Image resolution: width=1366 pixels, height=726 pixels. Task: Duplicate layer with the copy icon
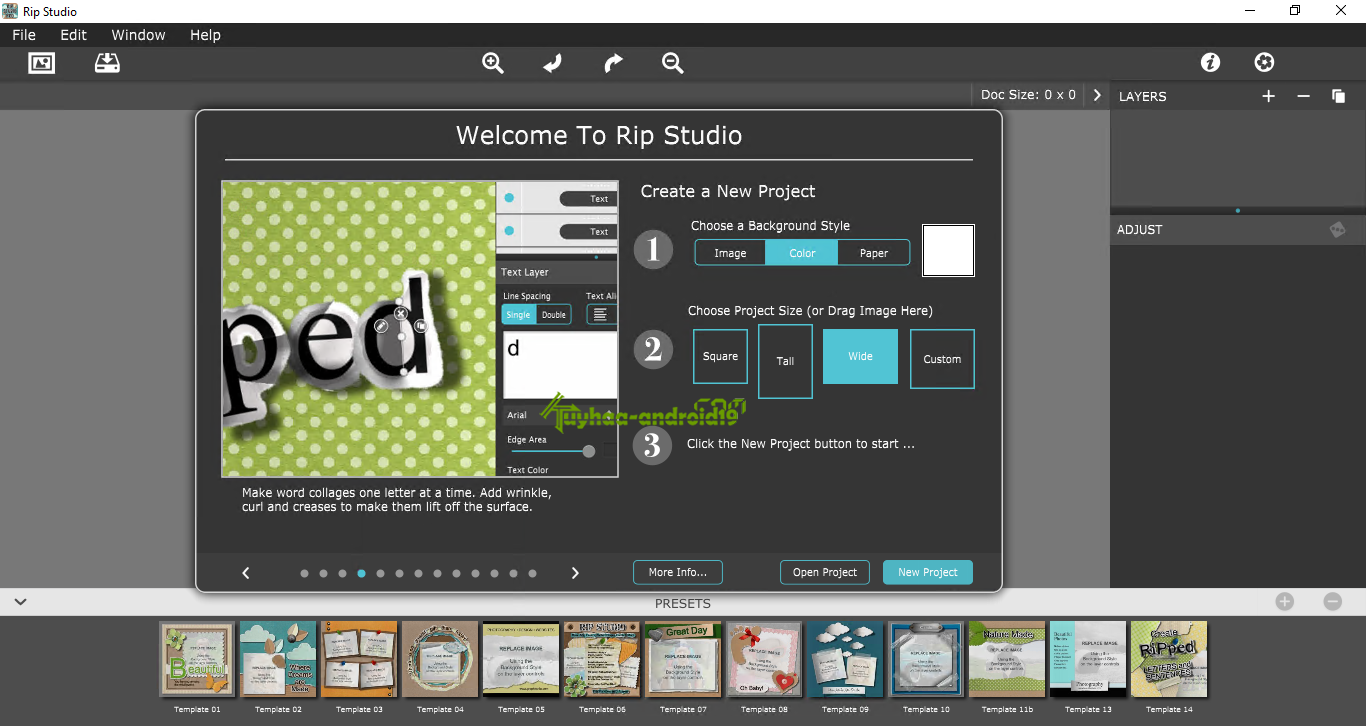click(1338, 96)
